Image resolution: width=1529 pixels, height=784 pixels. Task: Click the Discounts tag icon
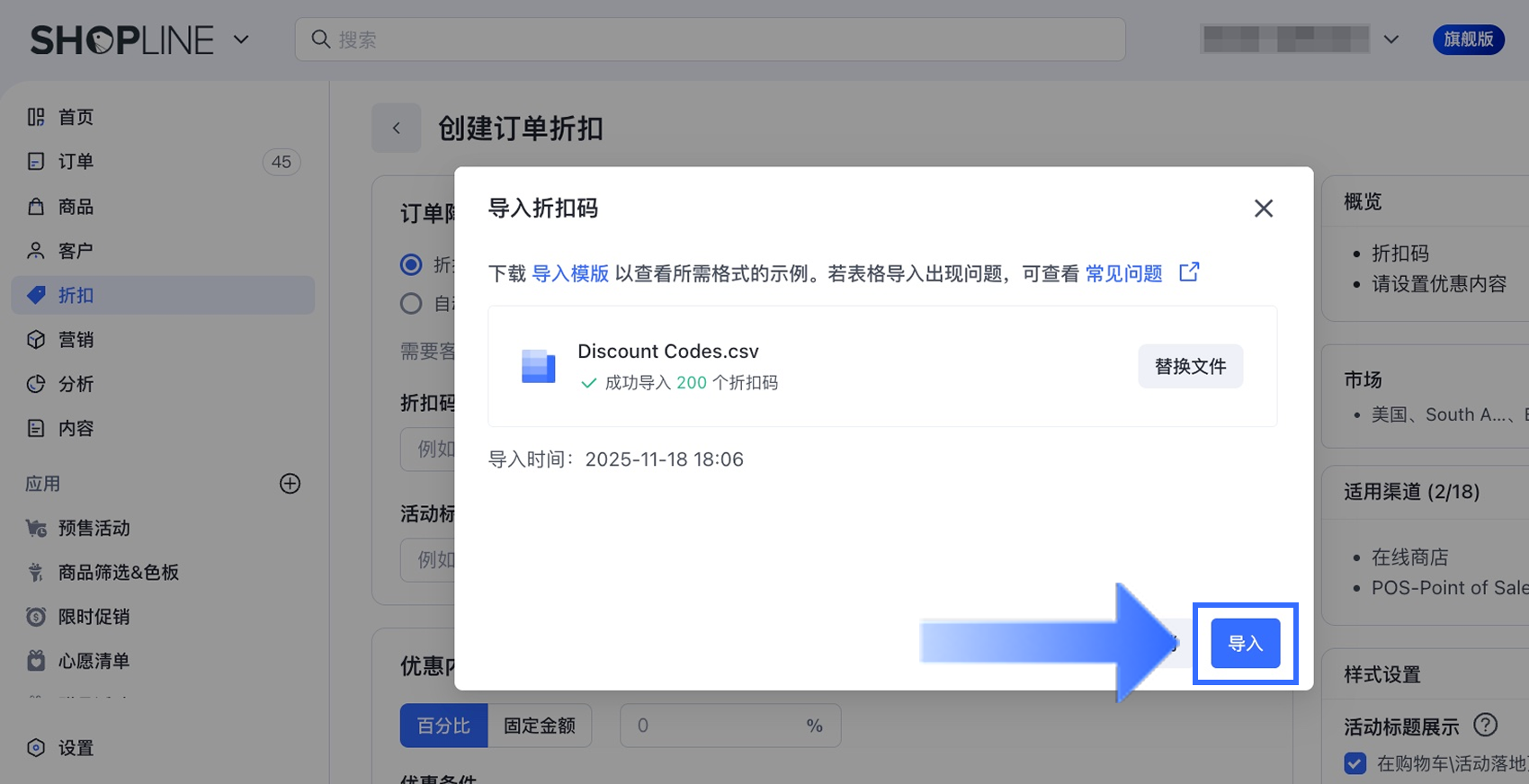pos(36,295)
